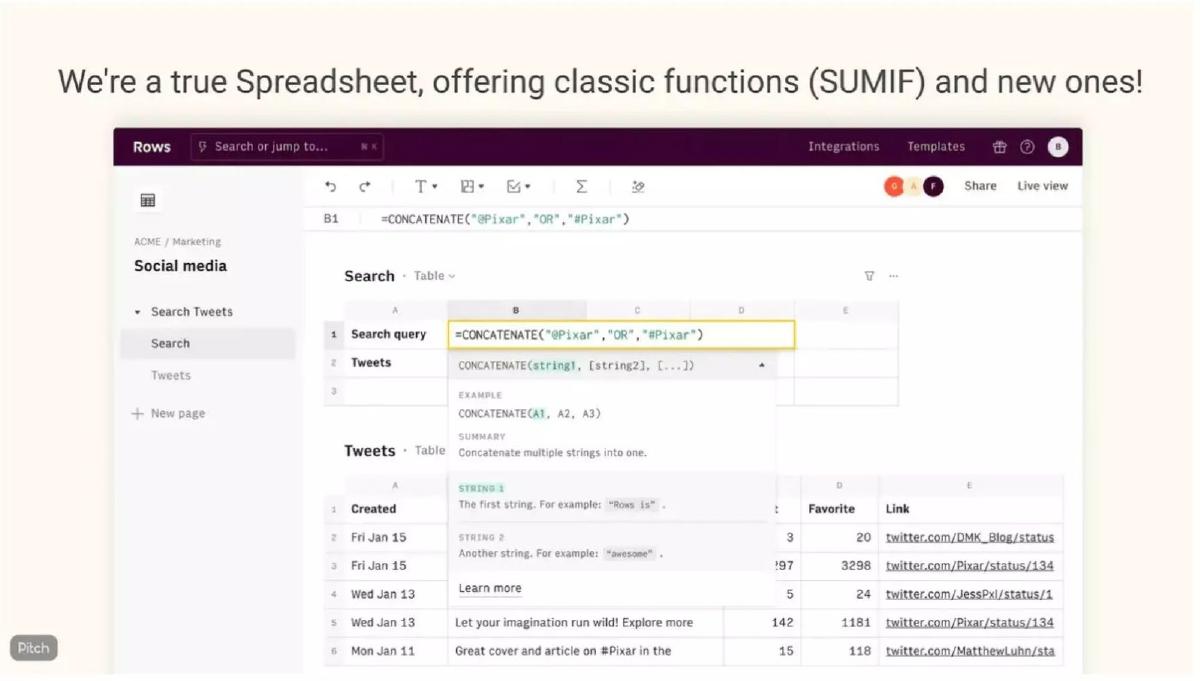Viewport: 1200px width, 681px height.
Task: Click the Sigma functions icon
Action: point(581,186)
